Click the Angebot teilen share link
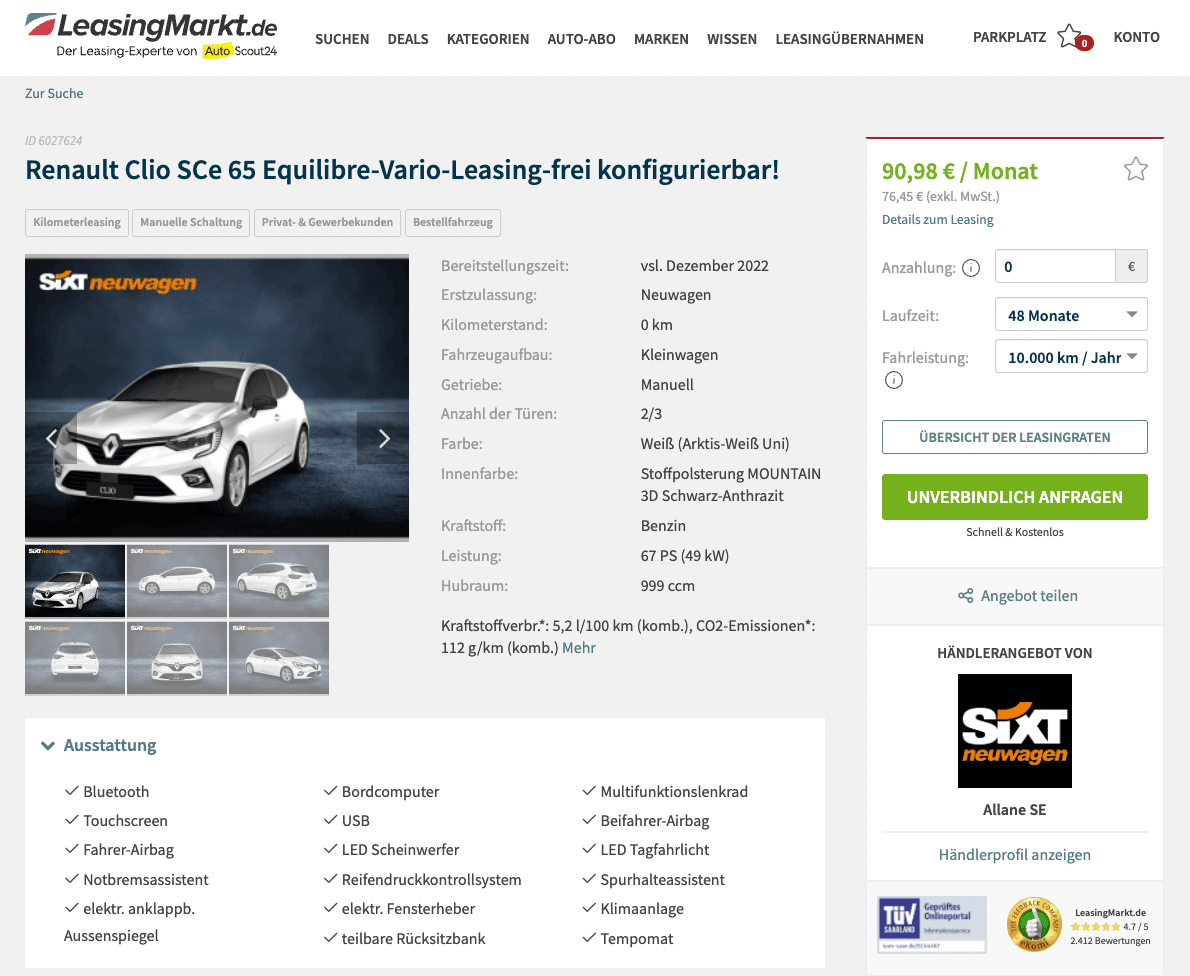This screenshot has width=1190, height=976. (x=1017, y=596)
